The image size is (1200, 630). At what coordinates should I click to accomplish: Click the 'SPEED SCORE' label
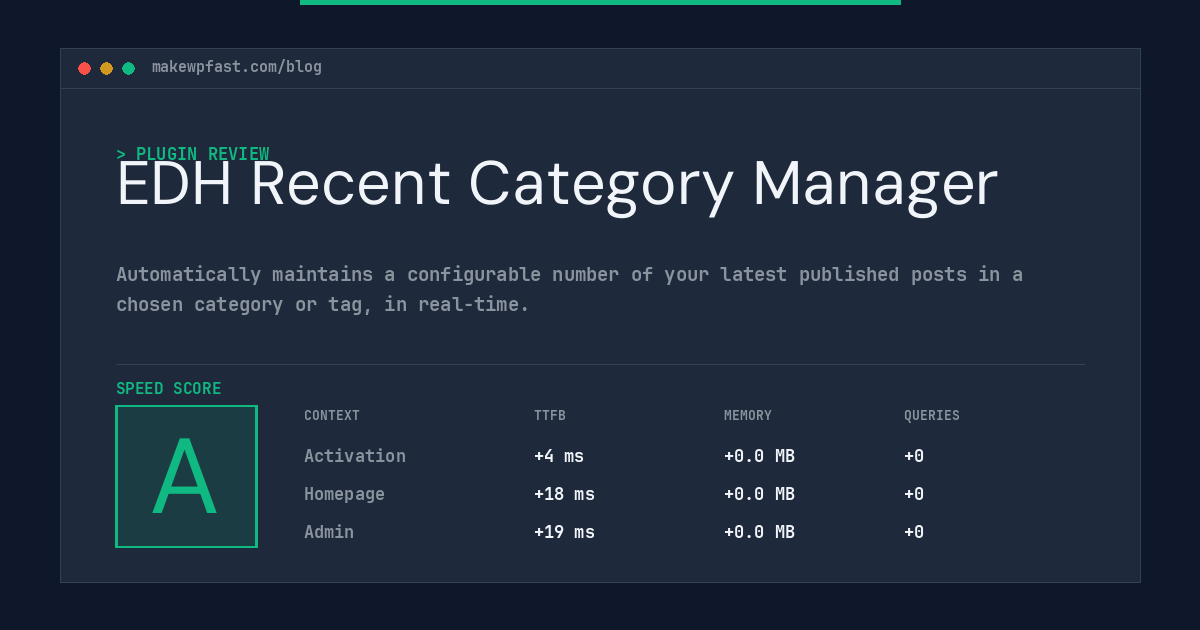(x=169, y=389)
